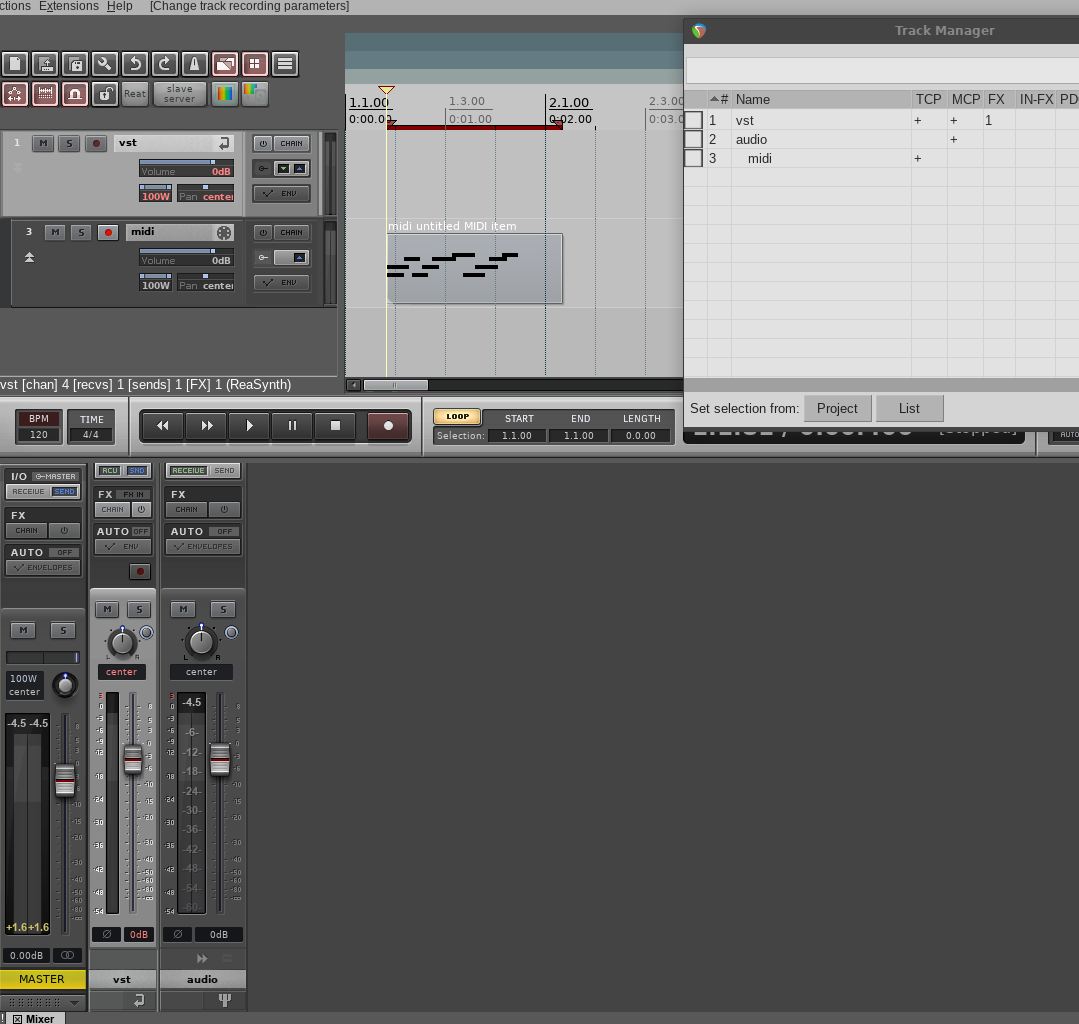Toggle the auto-crossfade toolbar icon

pyautogui.click(x=224, y=64)
